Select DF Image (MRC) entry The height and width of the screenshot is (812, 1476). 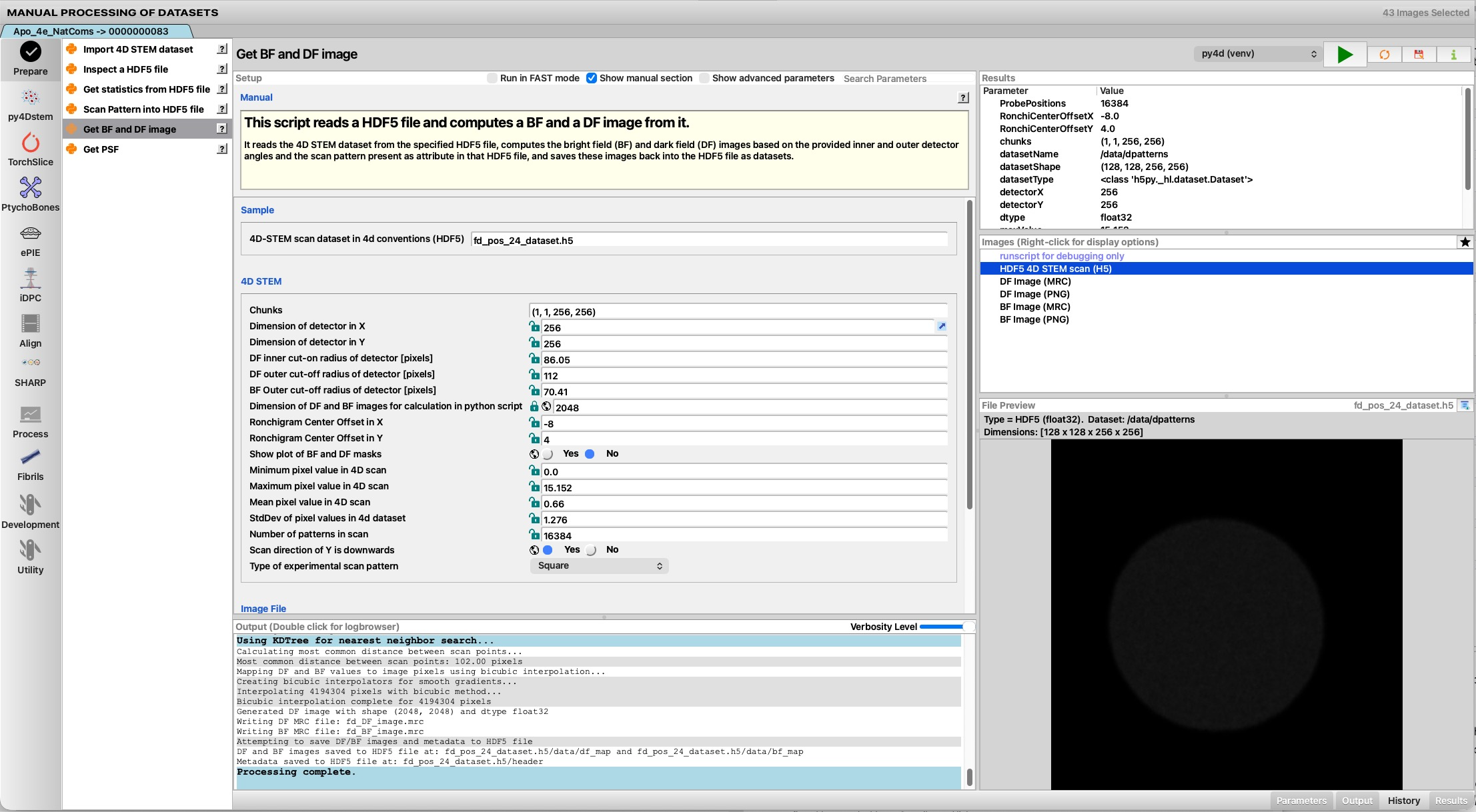pyautogui.click(x=1034, y=281)
